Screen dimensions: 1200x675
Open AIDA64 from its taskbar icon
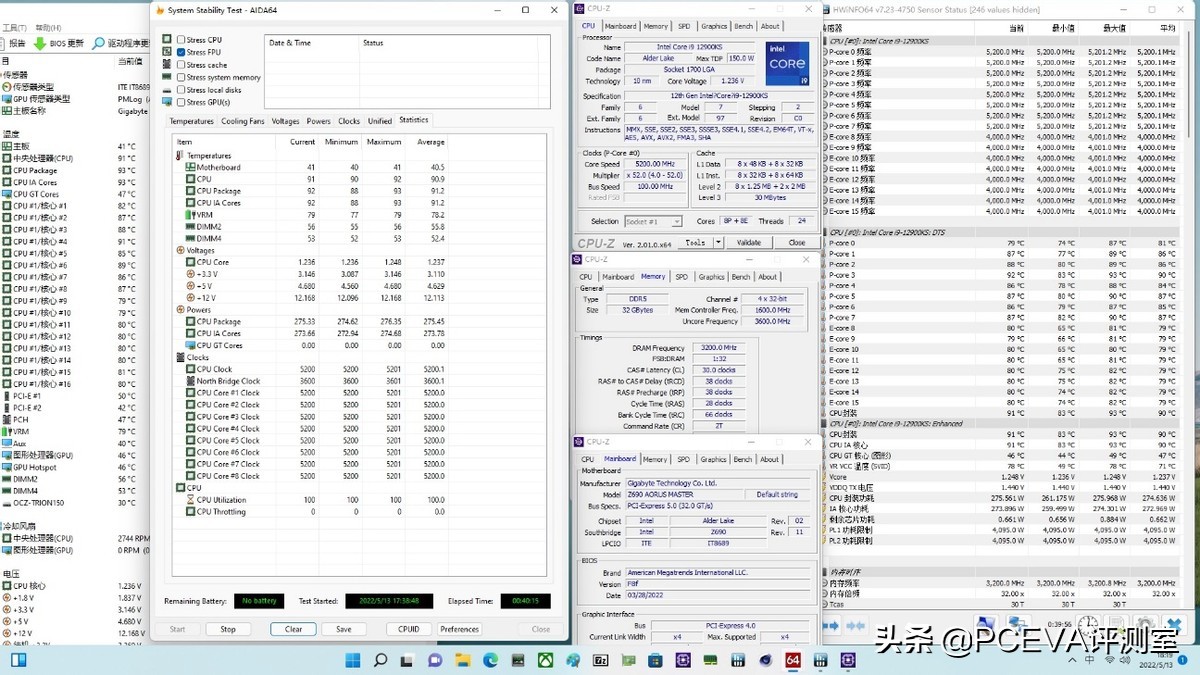point(793,660)
